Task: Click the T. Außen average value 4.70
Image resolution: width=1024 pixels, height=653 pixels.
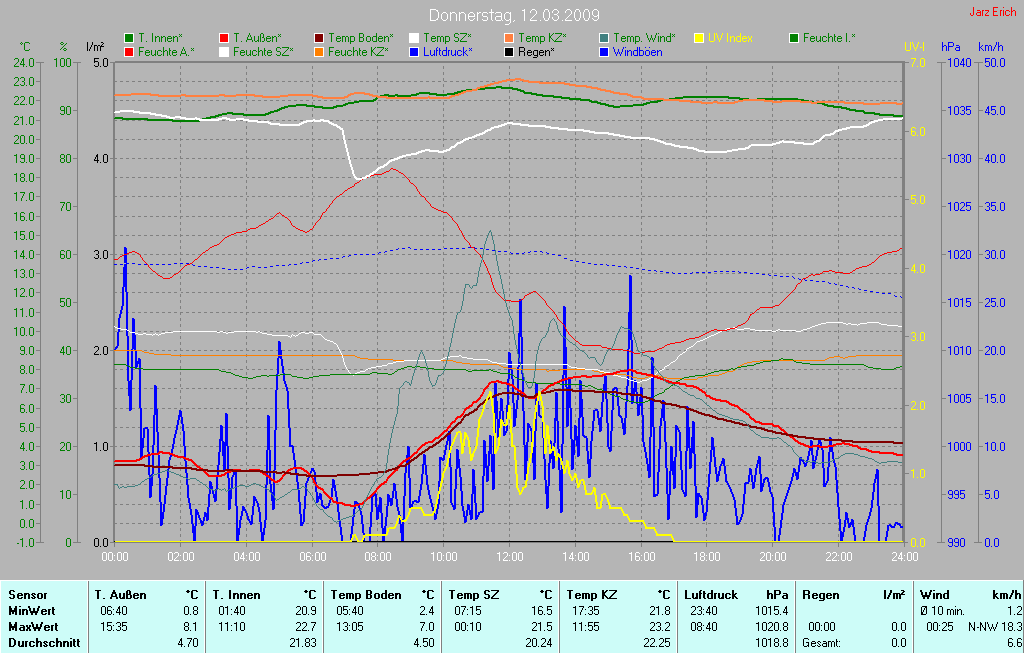Action: tap(188, 643)
